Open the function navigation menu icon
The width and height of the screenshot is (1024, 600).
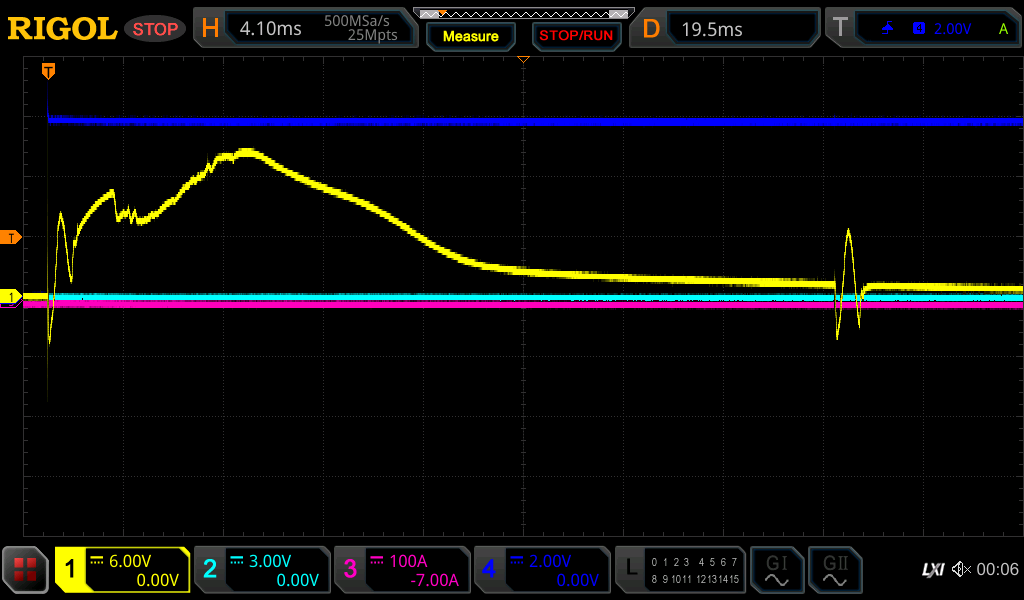(x=25, y=570)
